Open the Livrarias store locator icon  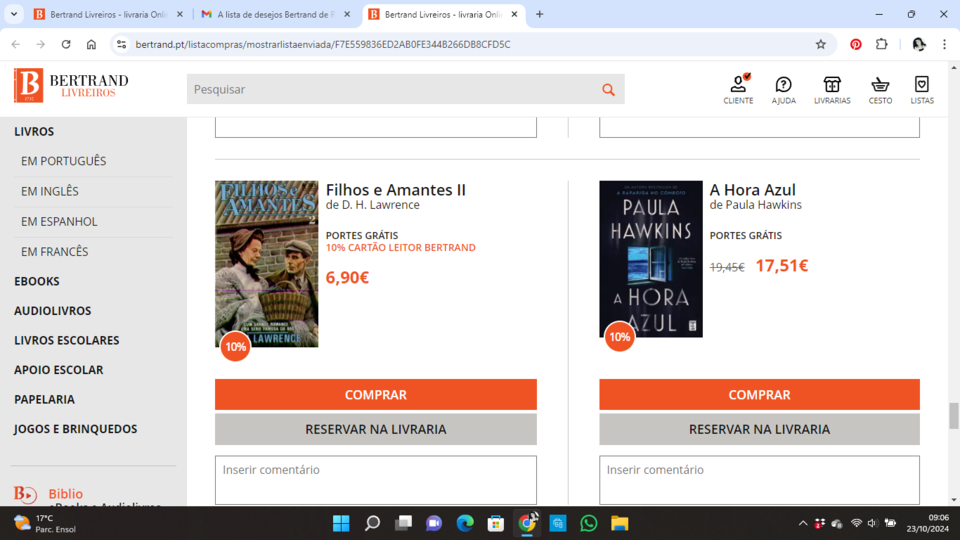point(832,88)
